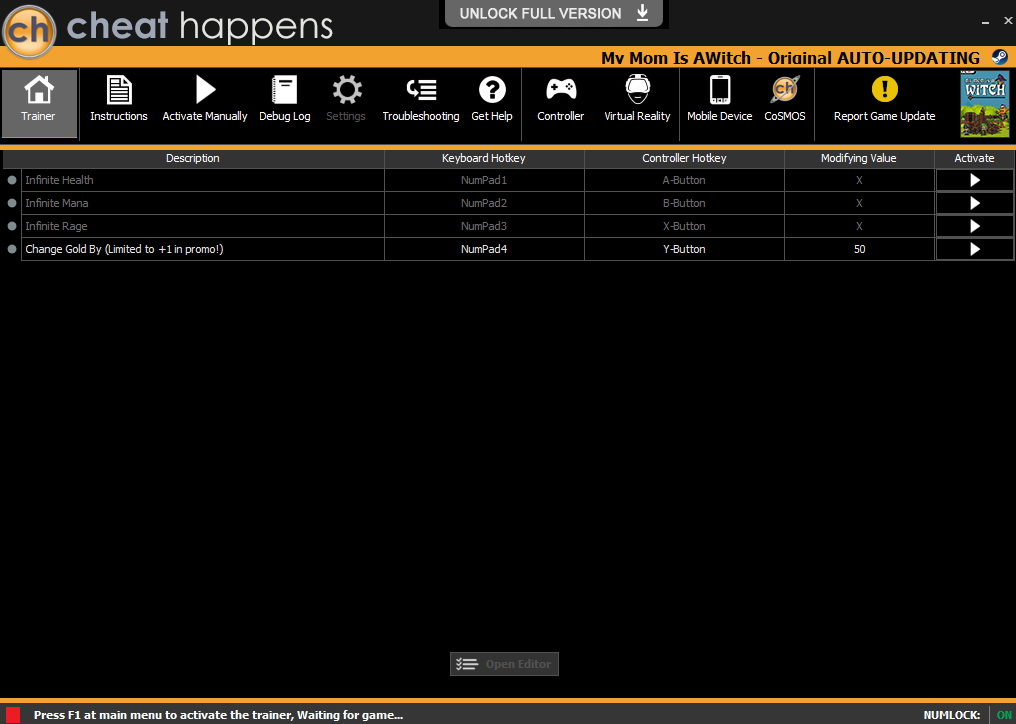The width and height of the screenshot is (1016, 724).
Task: Select the NumPad3 keyboard hotkey cell
Action: click(484, 226)
